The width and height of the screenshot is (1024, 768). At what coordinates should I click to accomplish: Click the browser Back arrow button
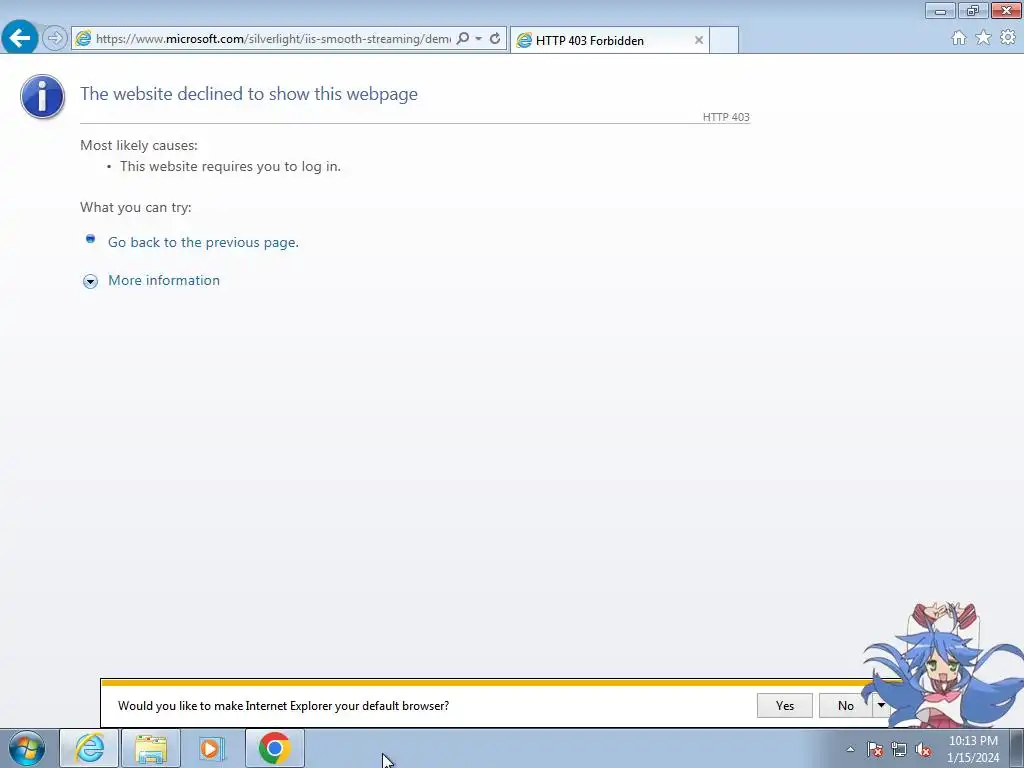pos(20,38)
